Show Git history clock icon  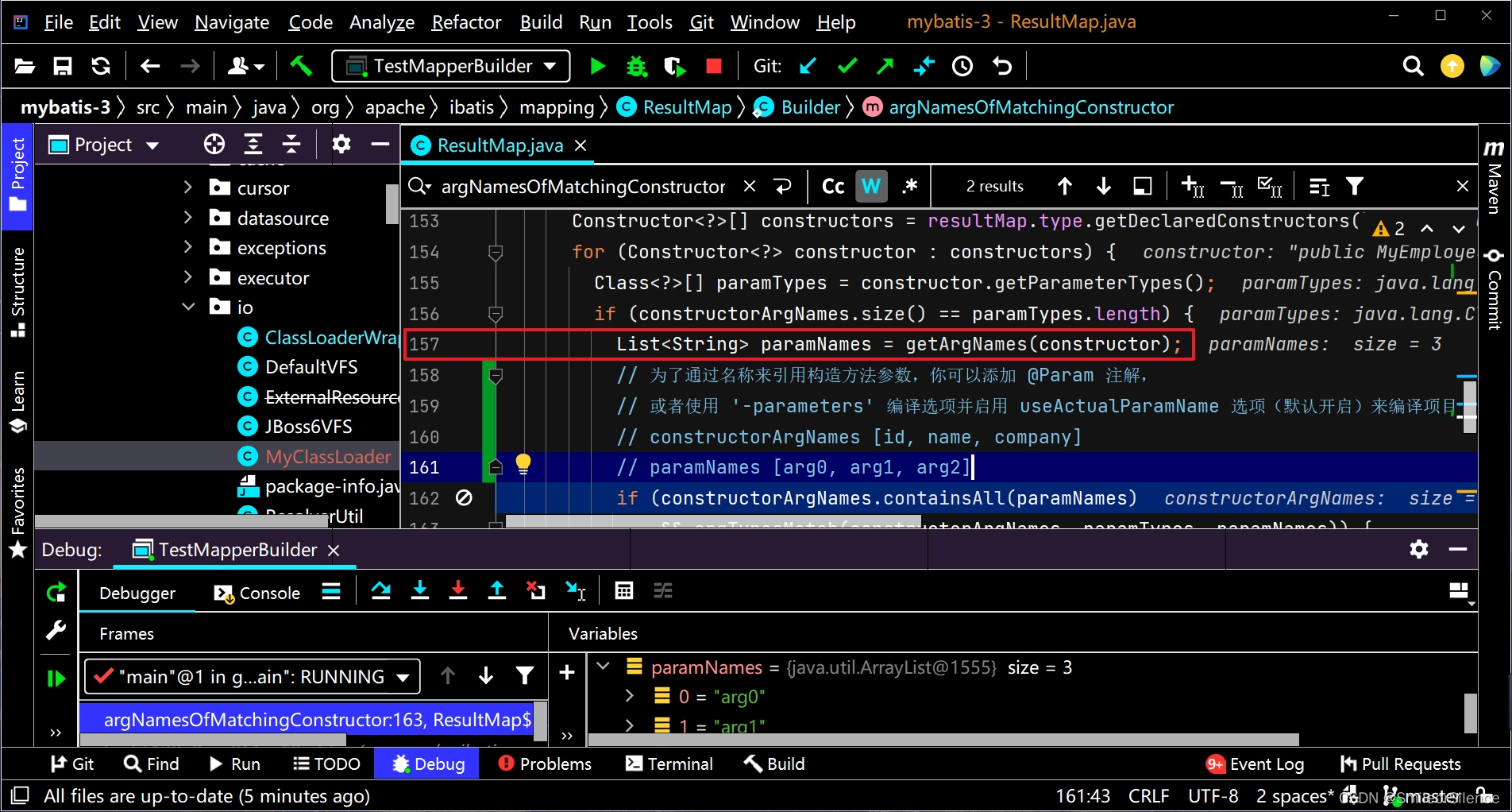click(962, 66)
